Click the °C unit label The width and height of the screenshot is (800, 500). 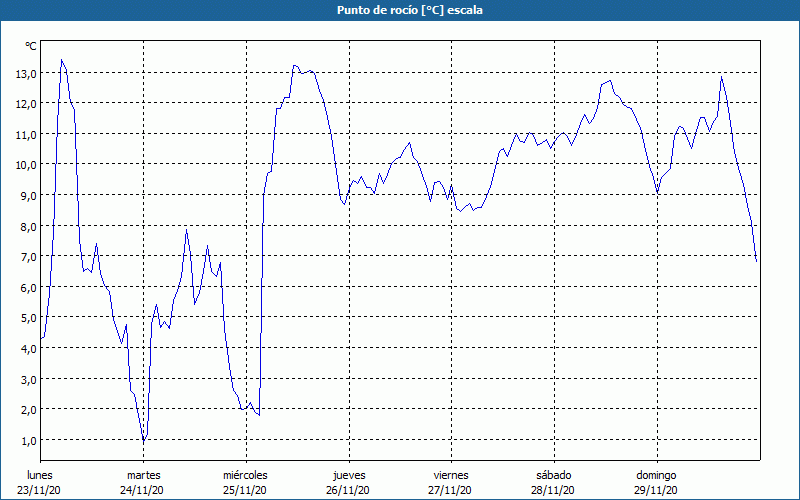(x=31, y=46)
